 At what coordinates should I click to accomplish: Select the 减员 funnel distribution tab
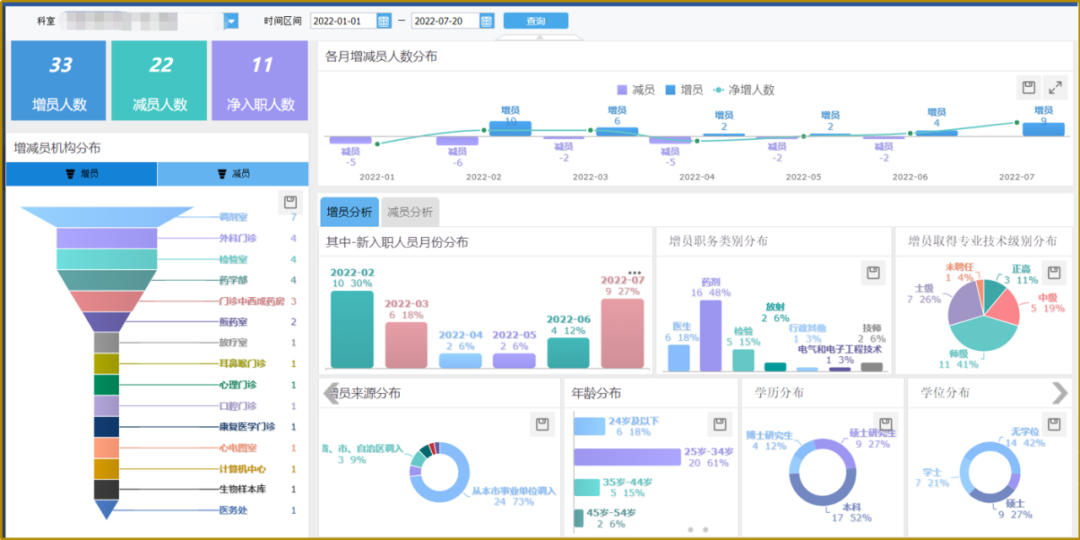pyautogui.click(x=233, y=174)
